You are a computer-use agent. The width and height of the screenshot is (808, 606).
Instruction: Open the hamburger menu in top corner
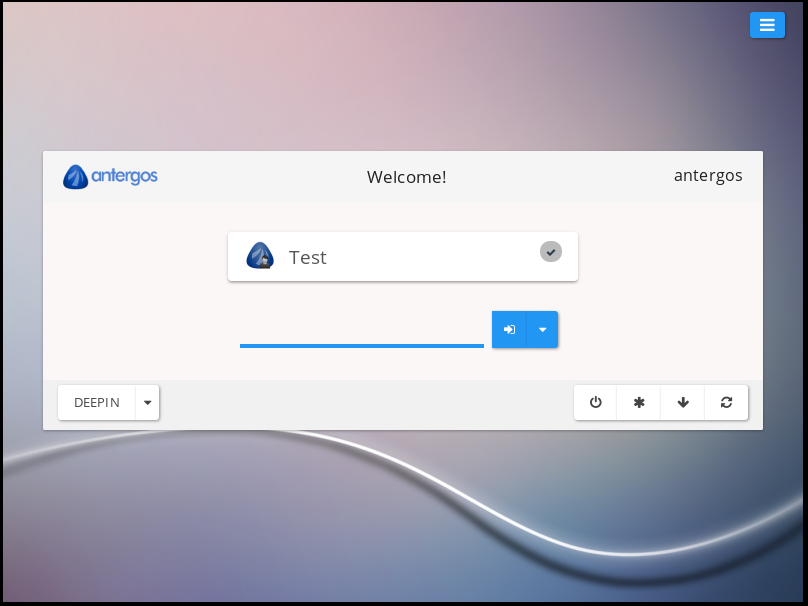tap(767, 25)
